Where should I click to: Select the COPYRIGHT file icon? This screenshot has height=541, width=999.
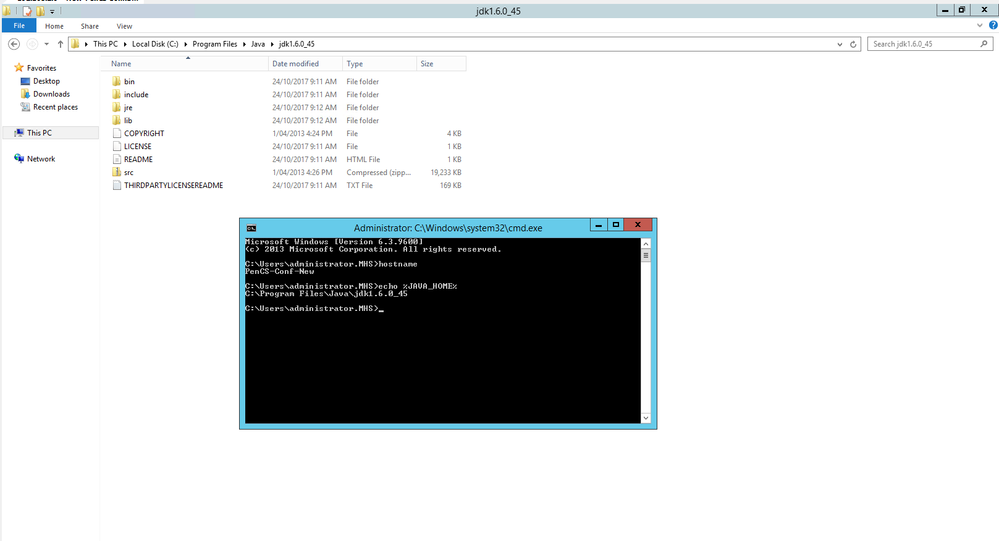(x=117, y=133)
